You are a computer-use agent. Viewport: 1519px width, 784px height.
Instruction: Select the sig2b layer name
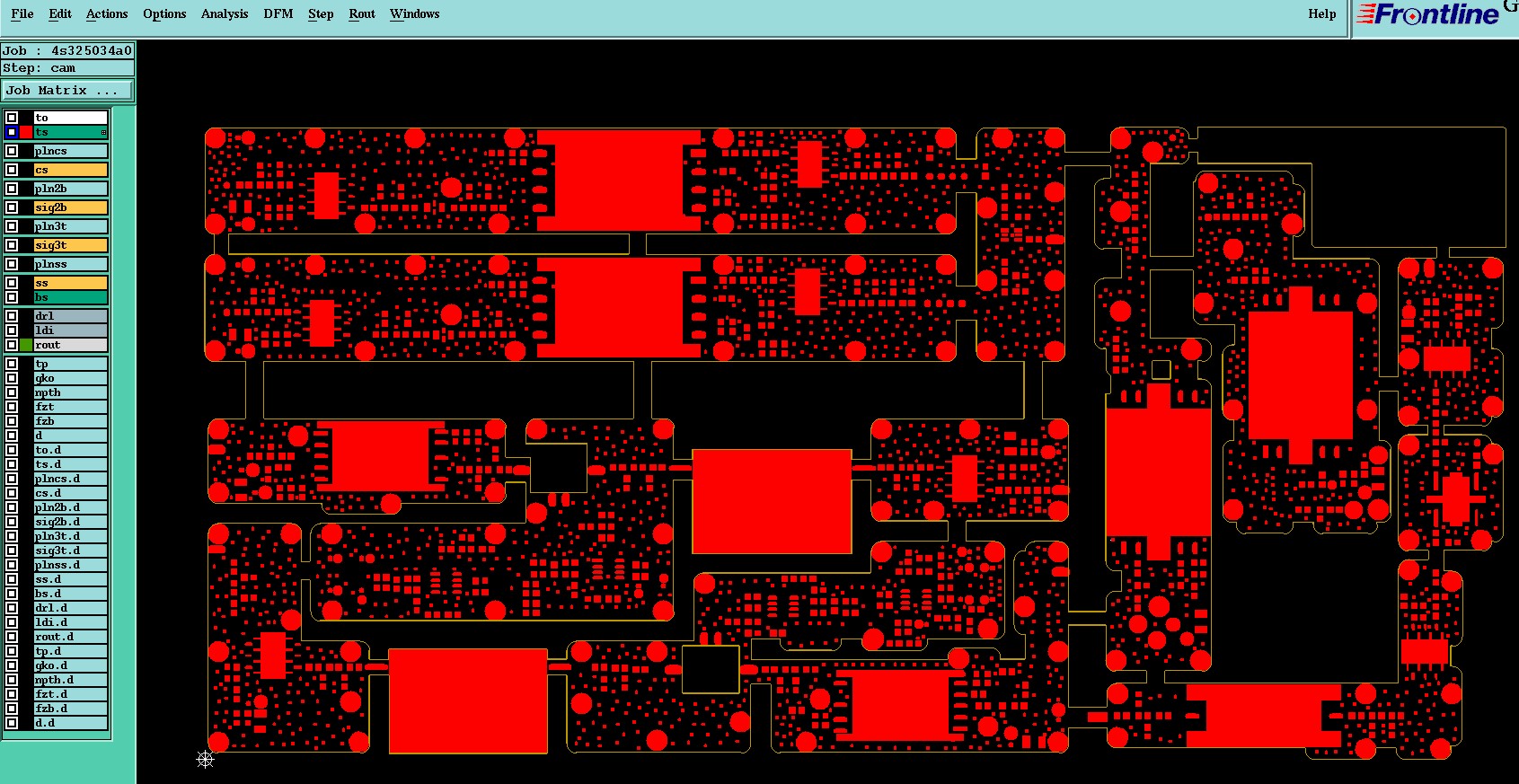click(x=51, y=207)
